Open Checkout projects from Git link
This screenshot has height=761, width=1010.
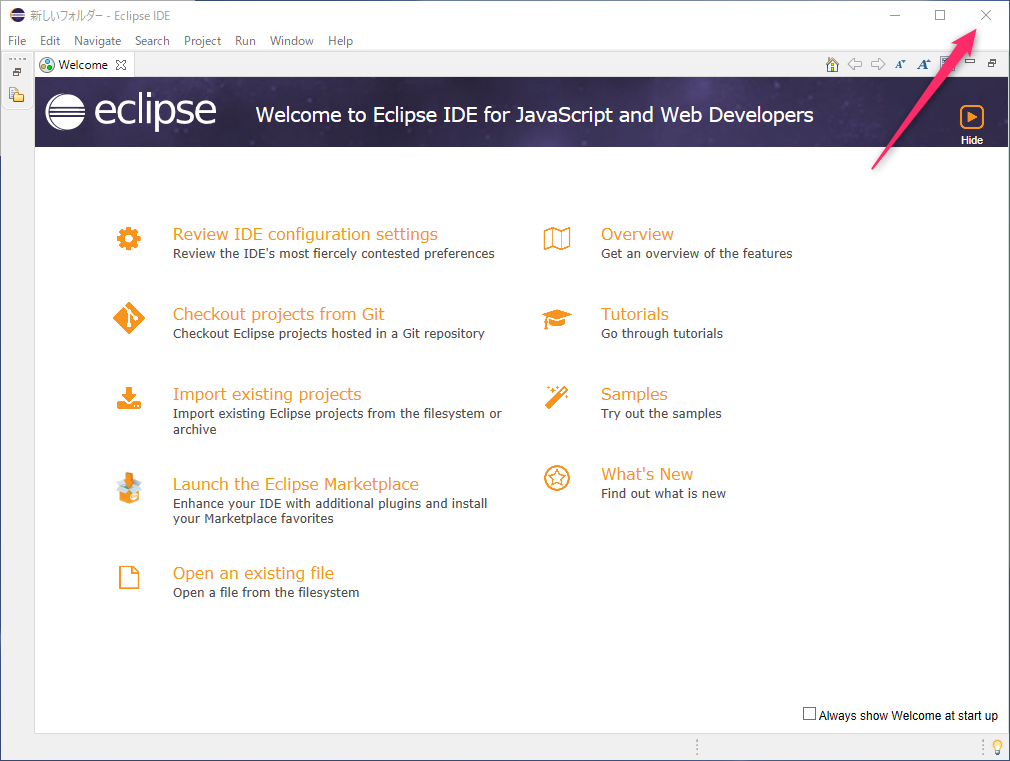point(278,314)
